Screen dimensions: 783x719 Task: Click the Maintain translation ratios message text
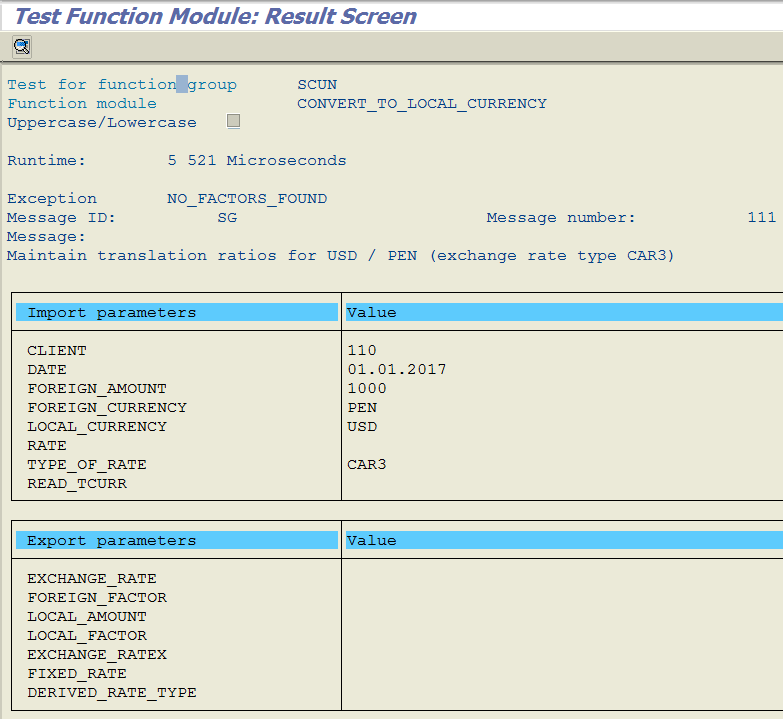[340, 256]
